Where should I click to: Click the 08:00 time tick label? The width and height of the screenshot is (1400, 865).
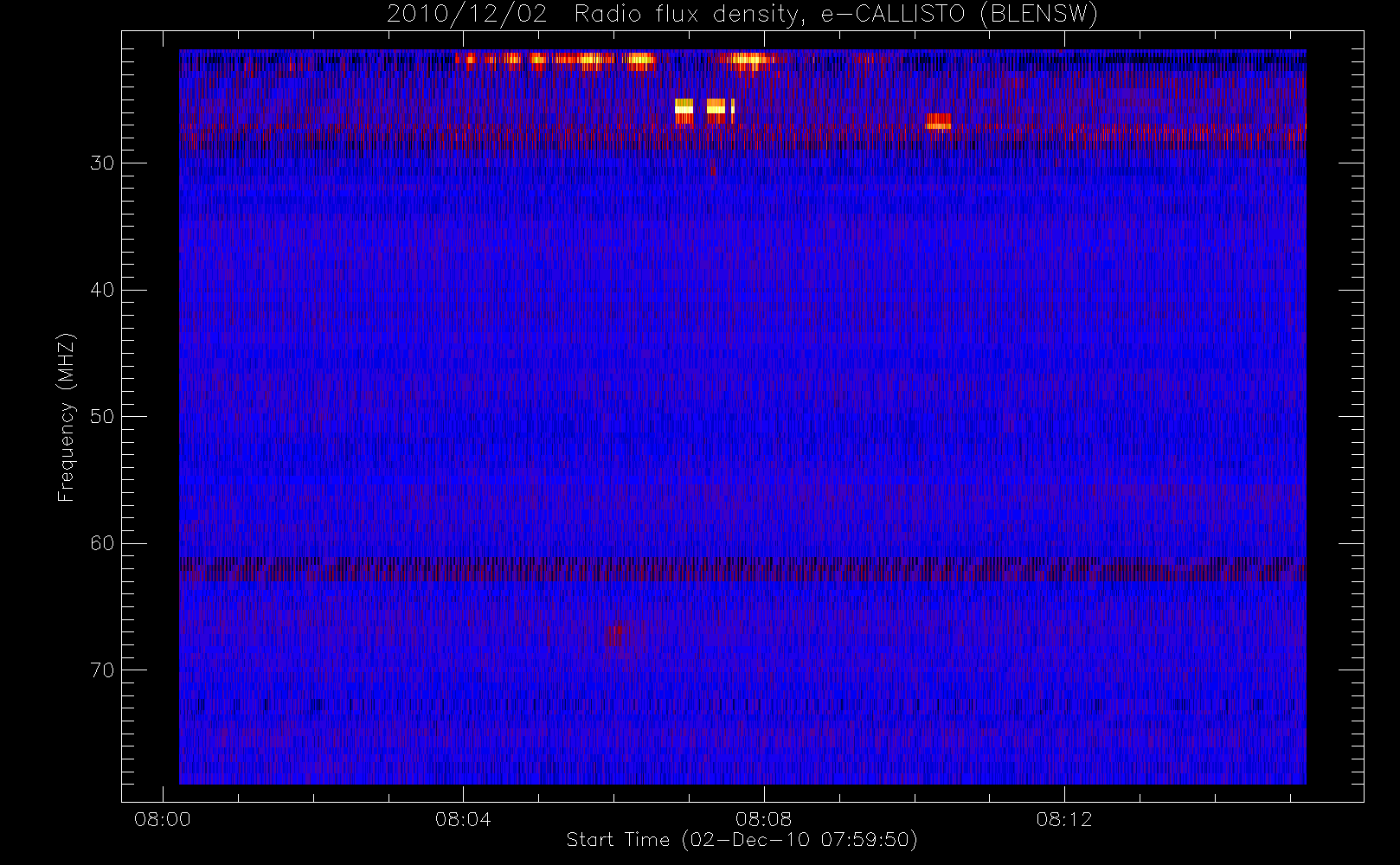[x=163, y=819]
